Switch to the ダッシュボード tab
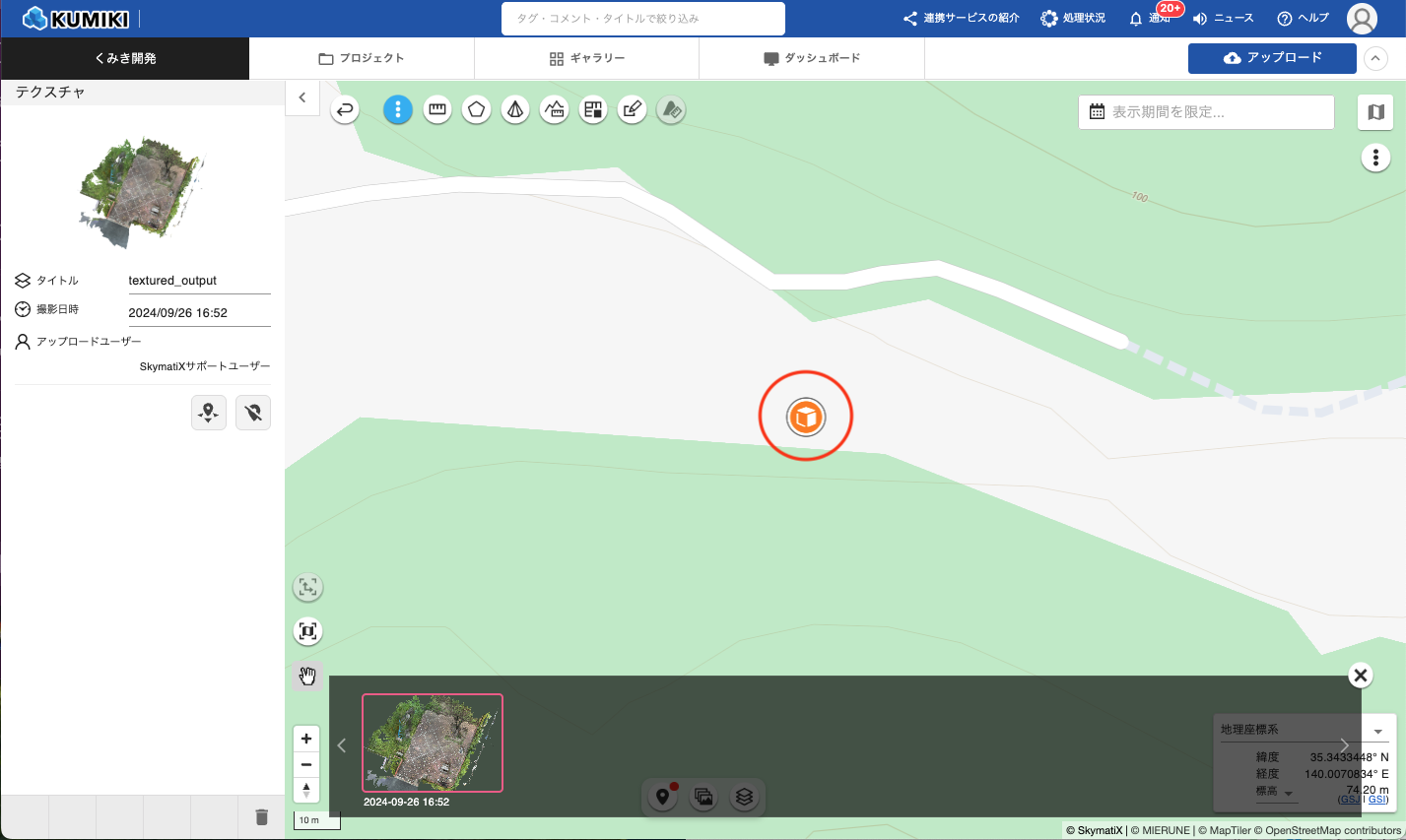 coord(812,59)
